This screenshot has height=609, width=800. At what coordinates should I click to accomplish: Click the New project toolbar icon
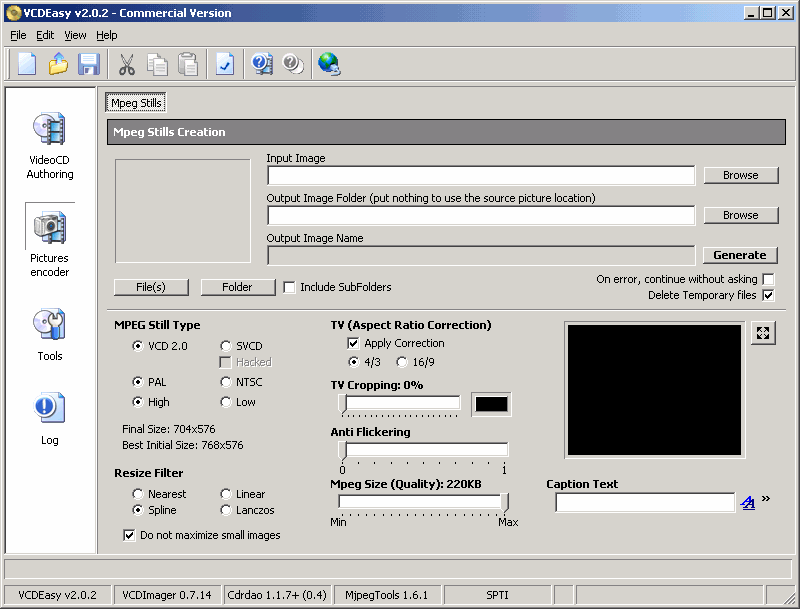(27, 64)
